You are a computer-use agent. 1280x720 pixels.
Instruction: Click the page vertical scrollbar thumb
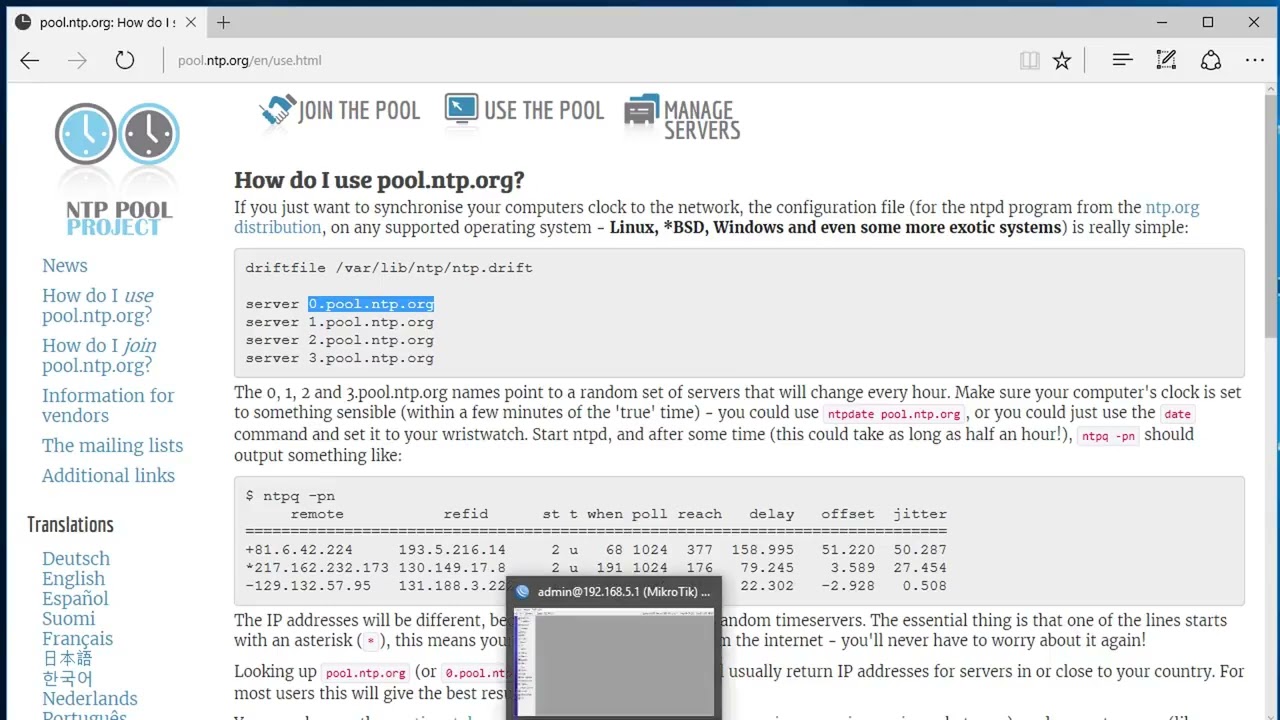(x=1271, y=218)
